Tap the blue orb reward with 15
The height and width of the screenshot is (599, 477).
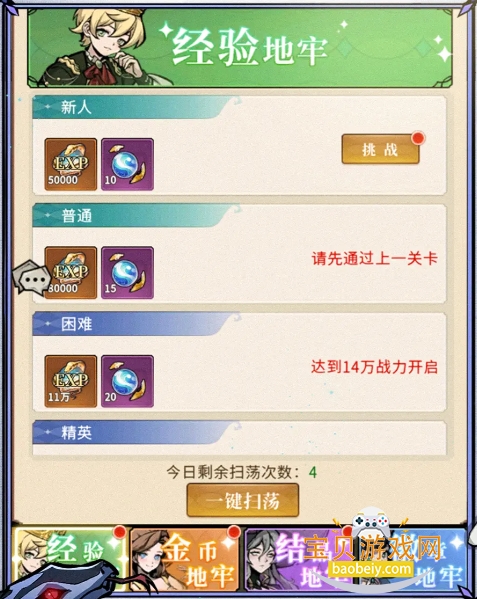(128, 273)
